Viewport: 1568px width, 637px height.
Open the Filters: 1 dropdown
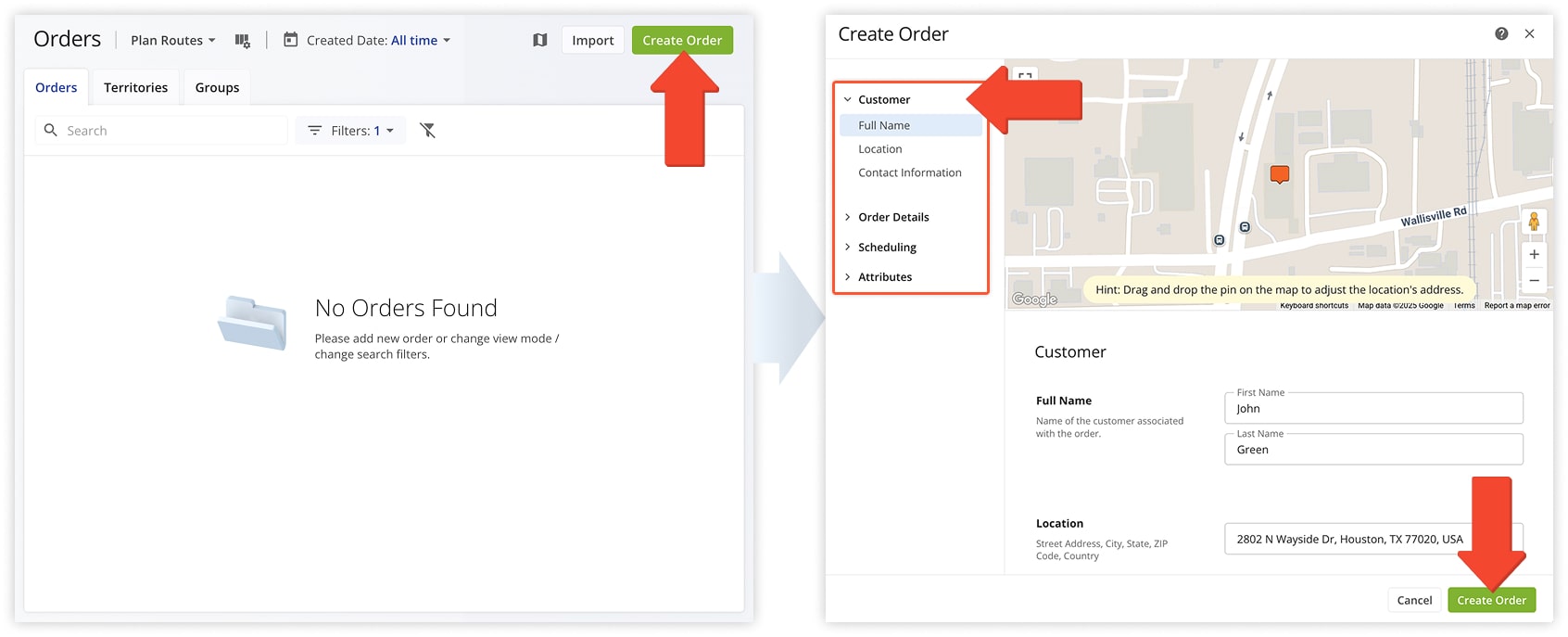click(x=350, y=130)
